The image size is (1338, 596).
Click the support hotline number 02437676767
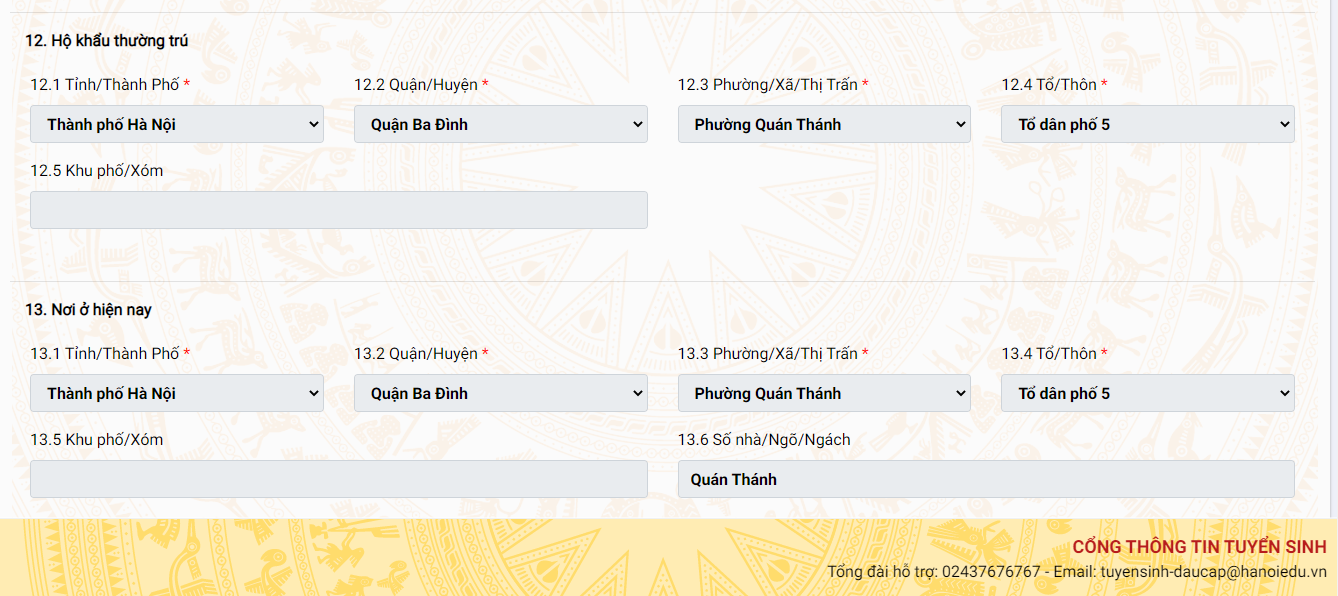(991, 572)
